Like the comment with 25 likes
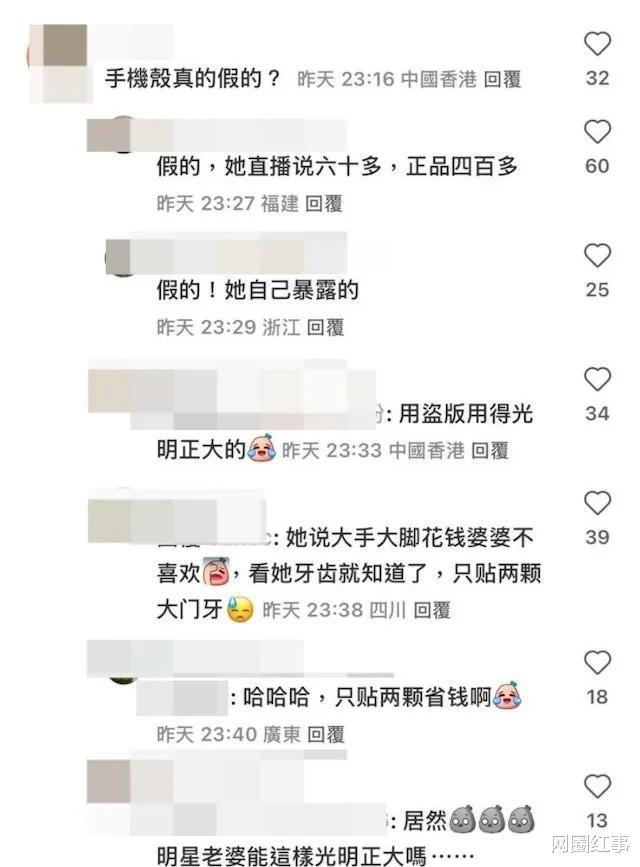640x867 pixels. point(597,255)
